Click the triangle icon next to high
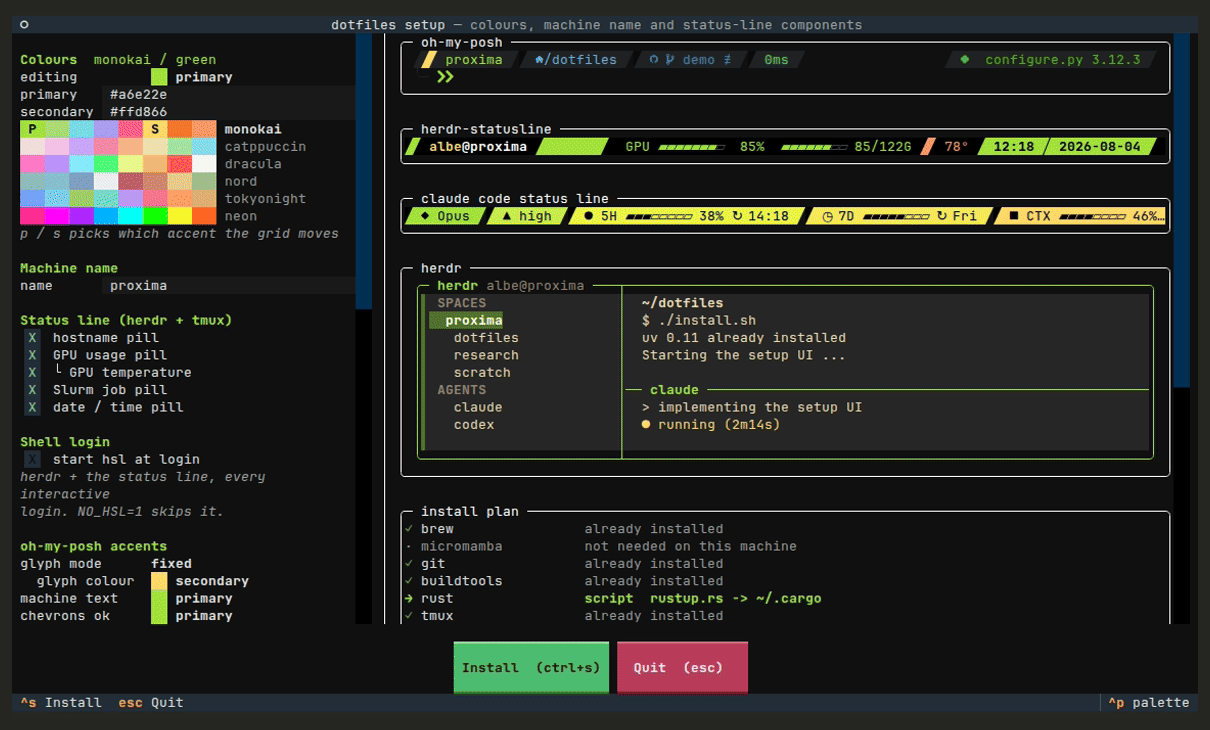The height and width of the screenshot is (730, 1210). [506, 216]
